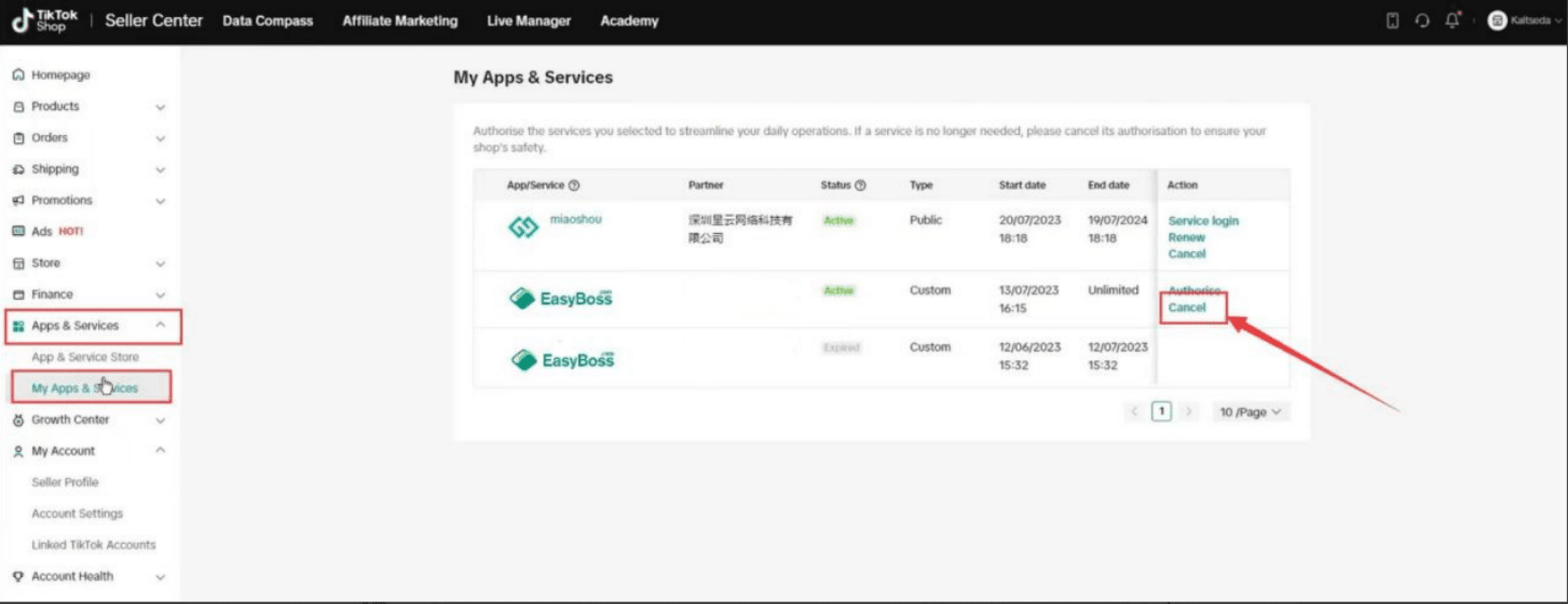This screenshot has height=604, width=1568.
Task: Open the customer support headset icon
Action: (1422, 21)
